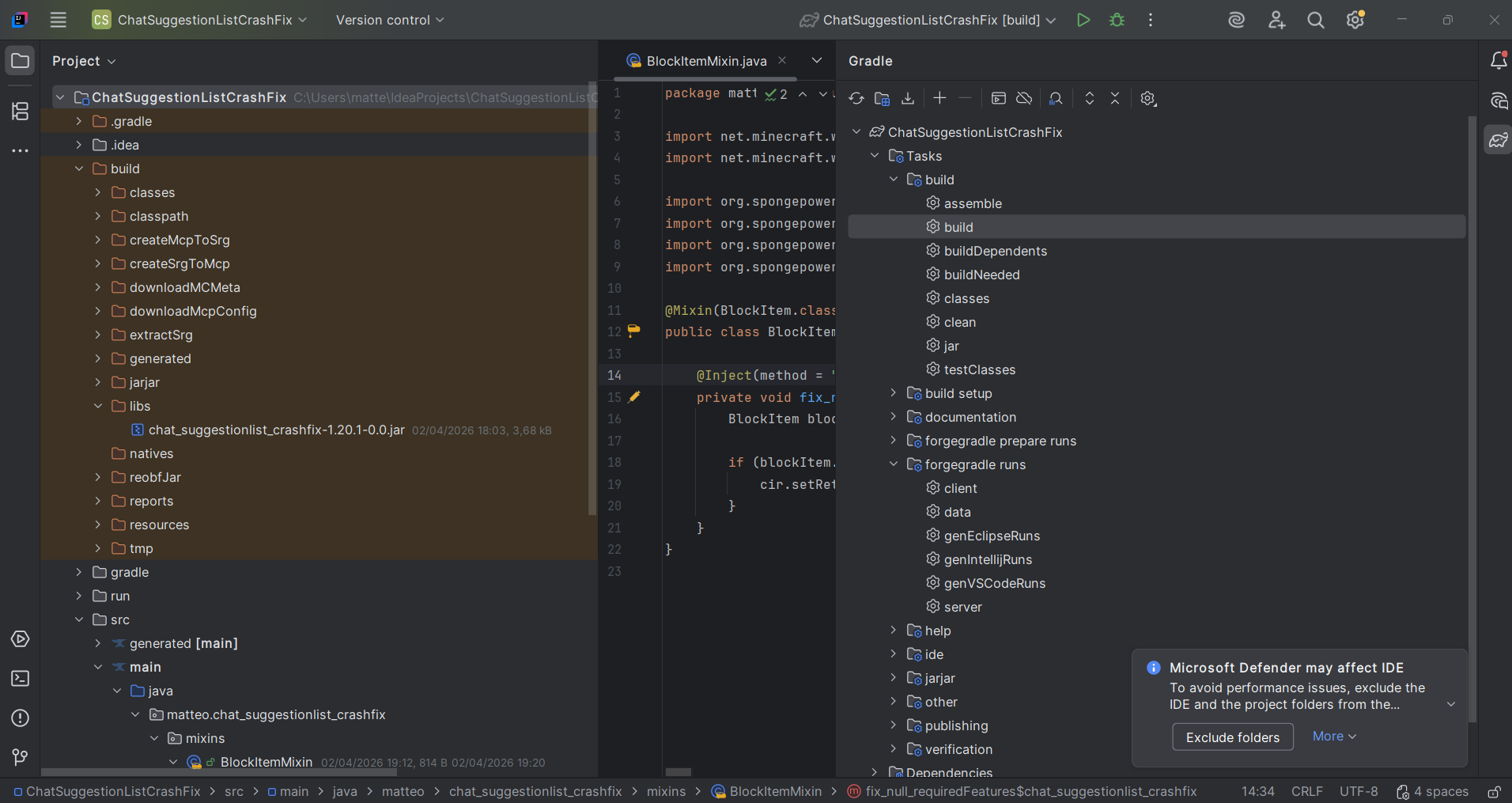Link a Gradle project with plus icon

(939, 98)
